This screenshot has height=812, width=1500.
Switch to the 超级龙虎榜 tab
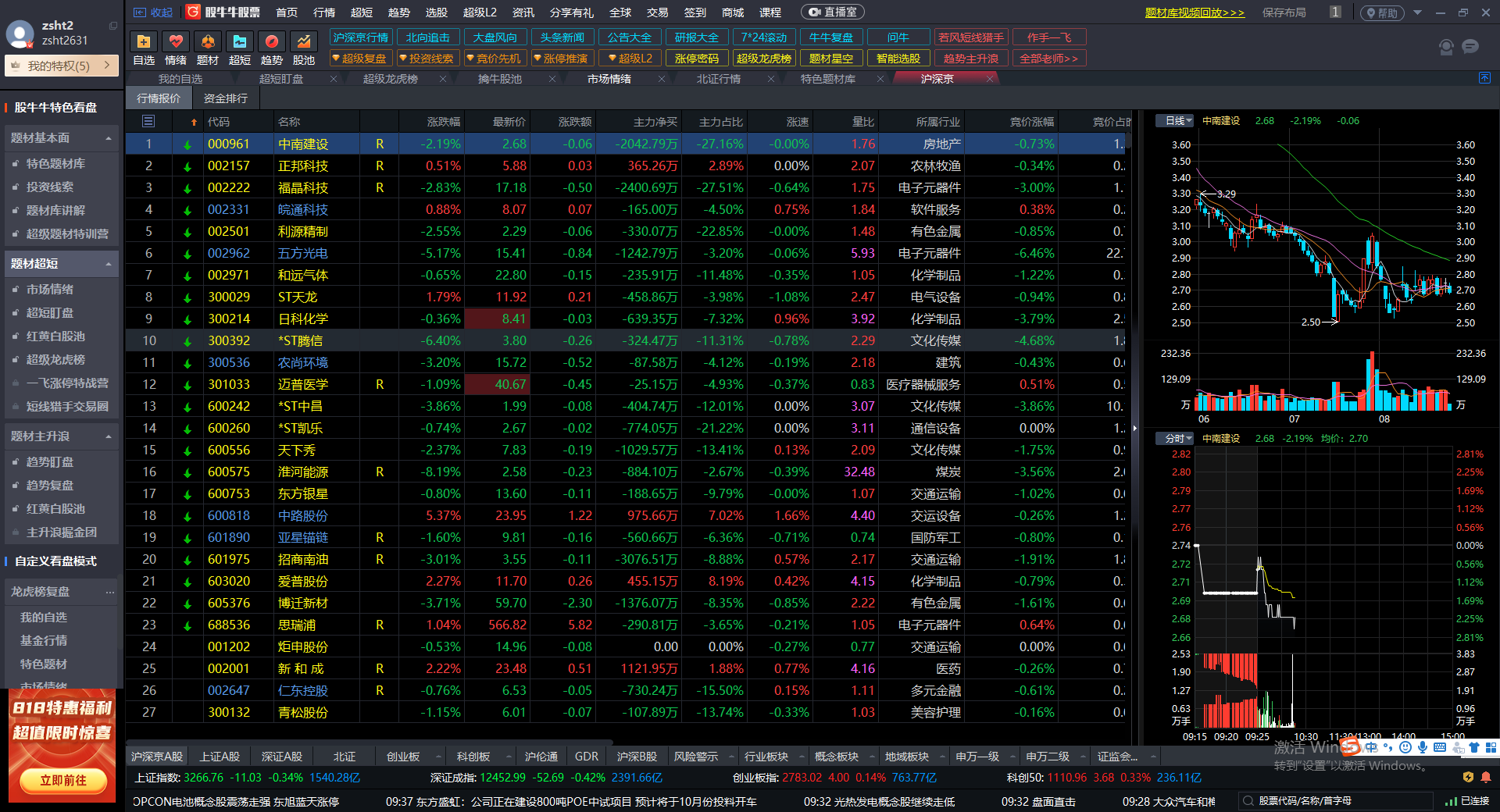[391, 79]
